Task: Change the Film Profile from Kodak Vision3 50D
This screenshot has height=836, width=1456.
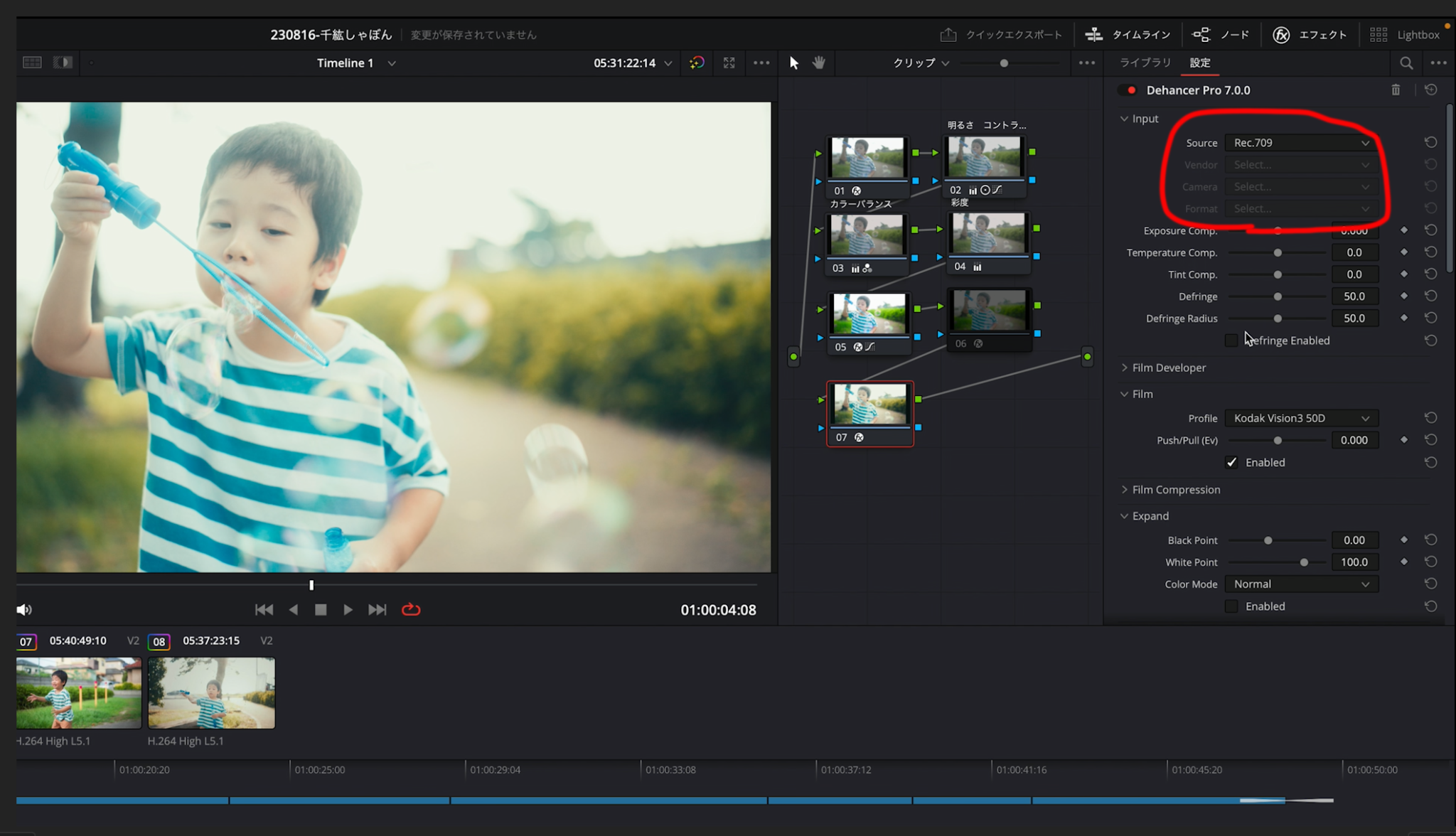Action: point(1300,418)
